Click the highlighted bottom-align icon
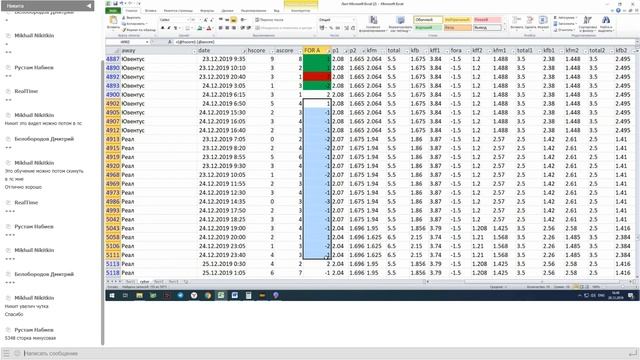 pyautogui.click(x=233, y=20)
